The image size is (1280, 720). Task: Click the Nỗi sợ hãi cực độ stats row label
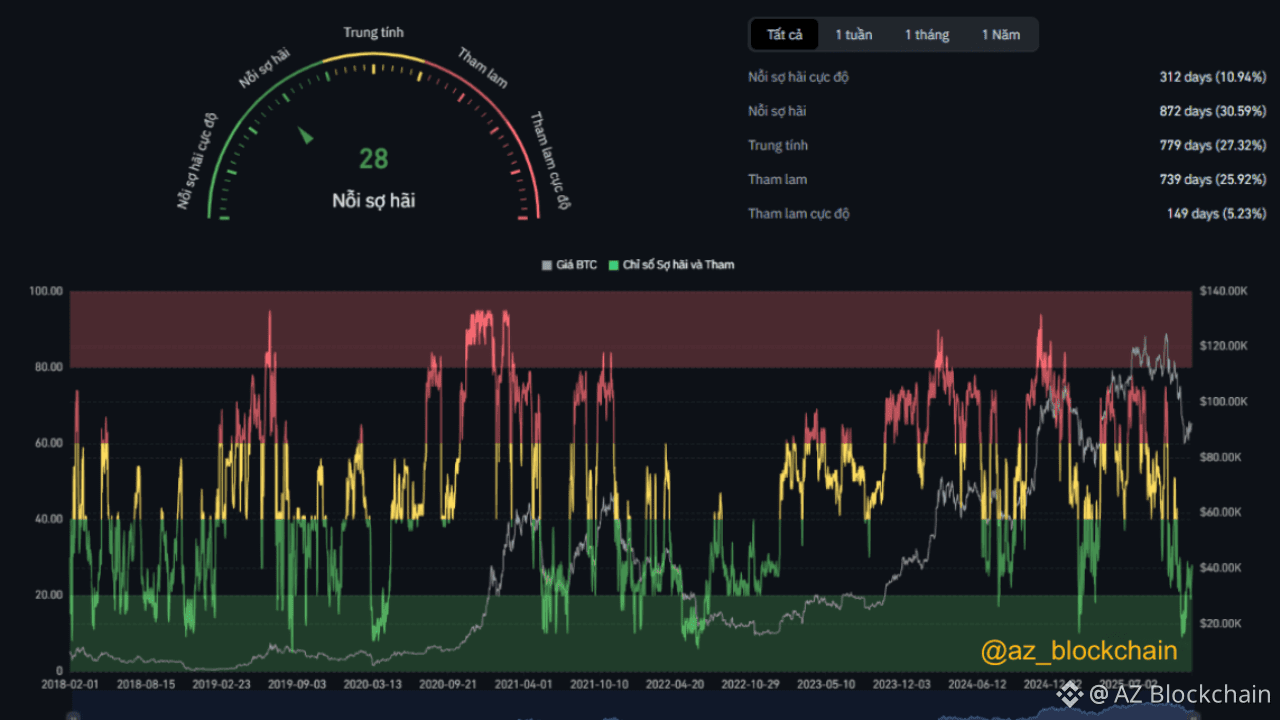[798, 77]
